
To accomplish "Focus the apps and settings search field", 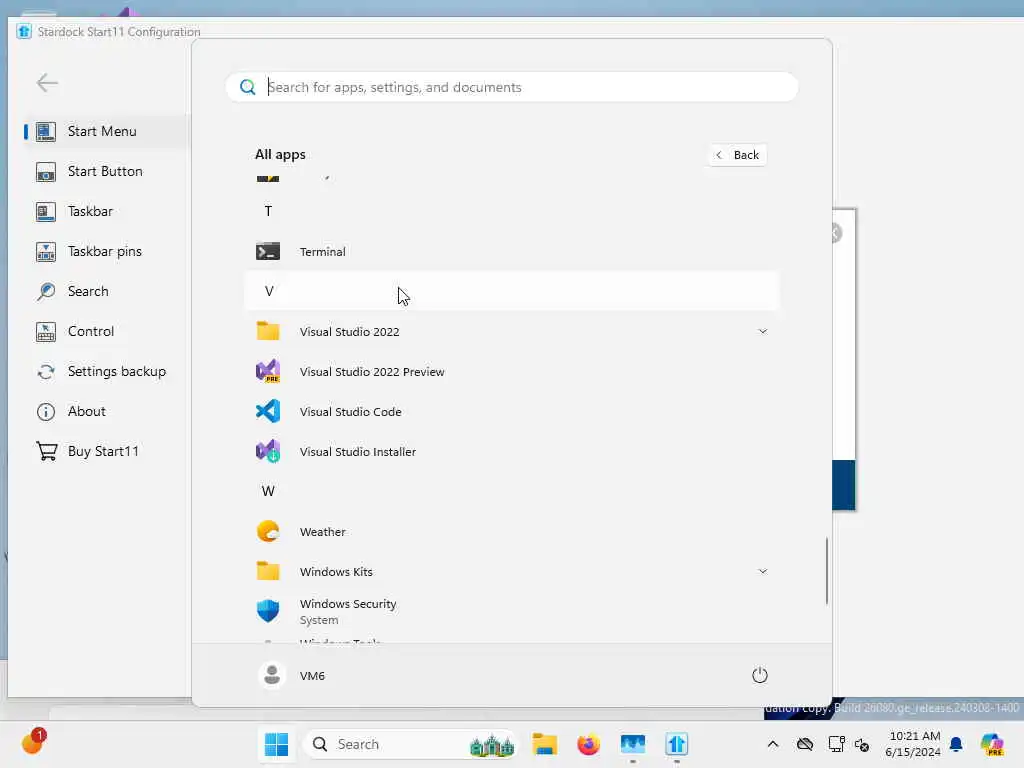I will tap(512, 87).
